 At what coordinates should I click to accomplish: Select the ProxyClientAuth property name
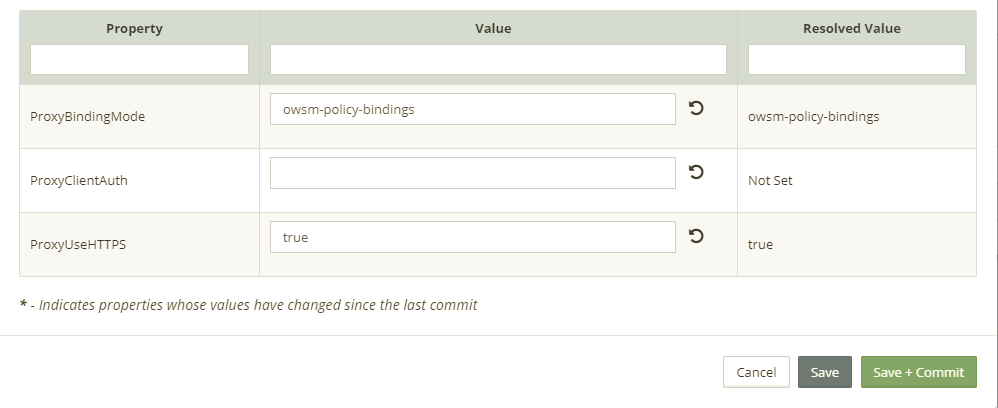point(79,180)
